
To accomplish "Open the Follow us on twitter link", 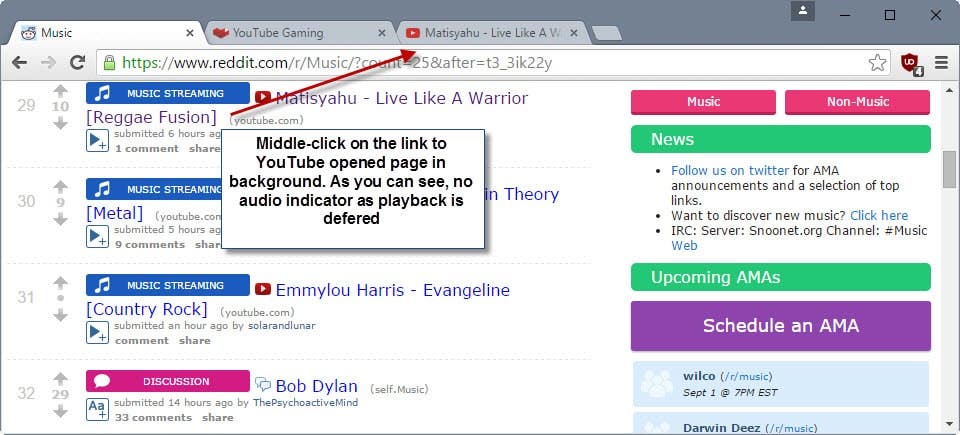I will (x=730, y=170).
